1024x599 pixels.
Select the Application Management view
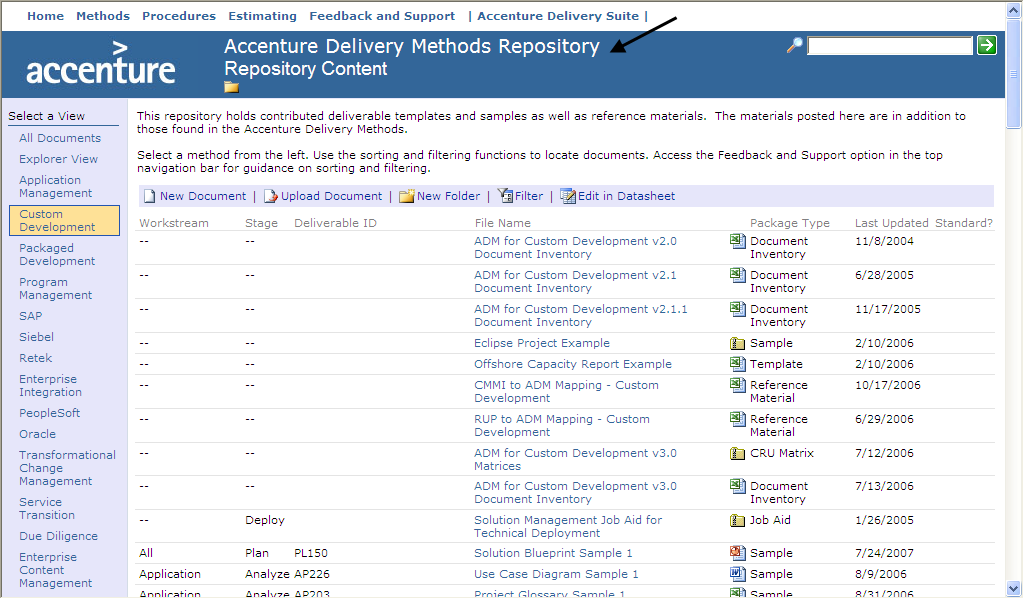click(56, 186)
